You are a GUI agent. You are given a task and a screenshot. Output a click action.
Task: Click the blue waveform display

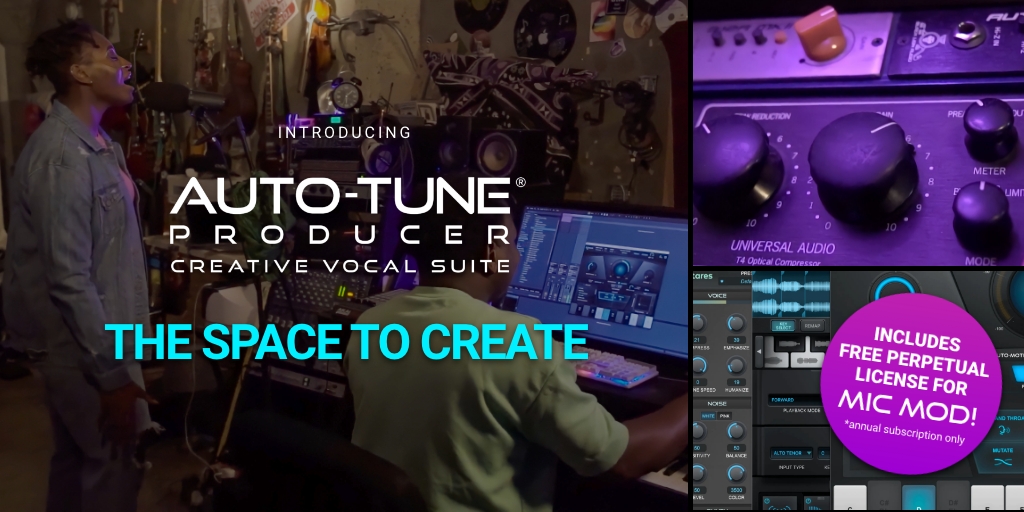click(x=792, y=294)
